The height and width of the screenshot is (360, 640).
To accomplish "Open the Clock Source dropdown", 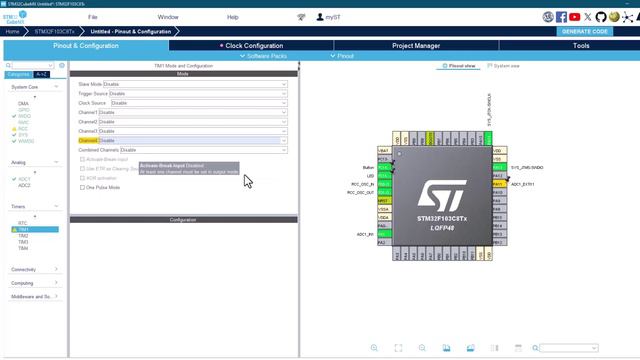I will [199, 103].
